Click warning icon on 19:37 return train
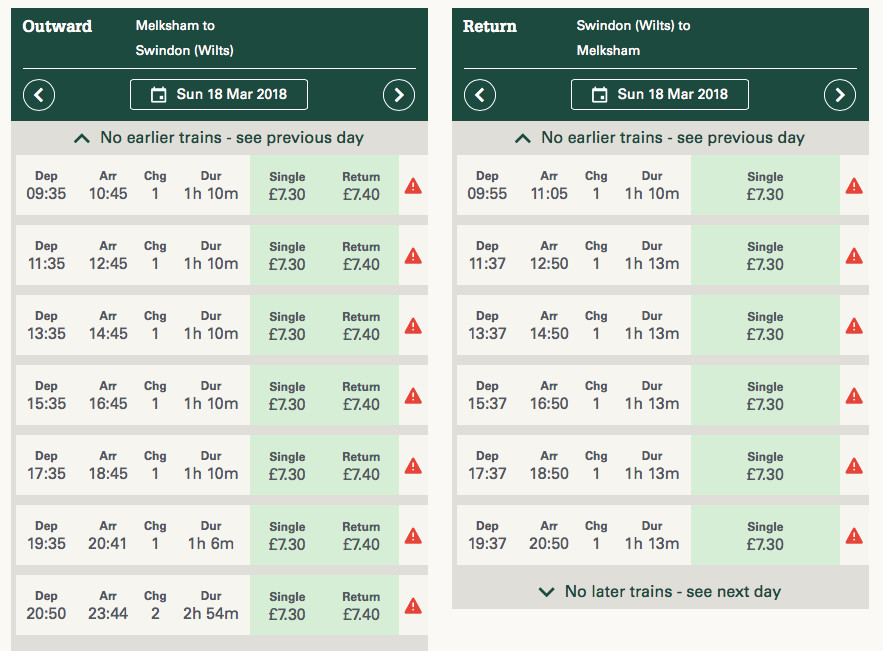Screen dimensions: 883x651 coord(854,535)
